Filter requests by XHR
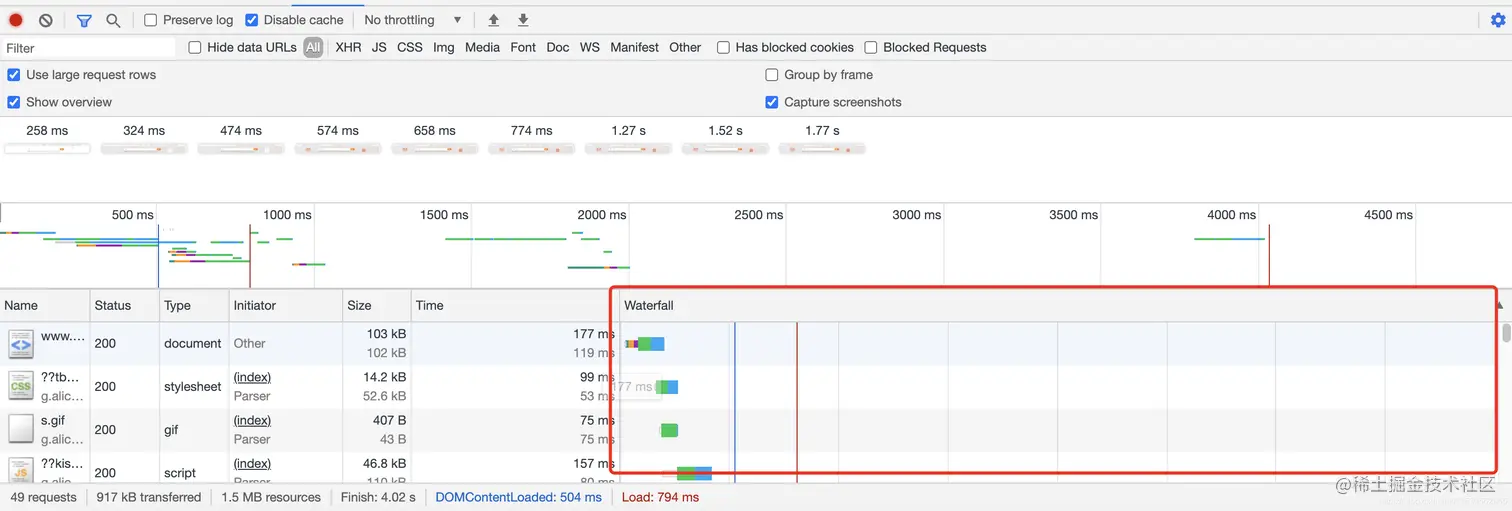 (x=348, y=47)
